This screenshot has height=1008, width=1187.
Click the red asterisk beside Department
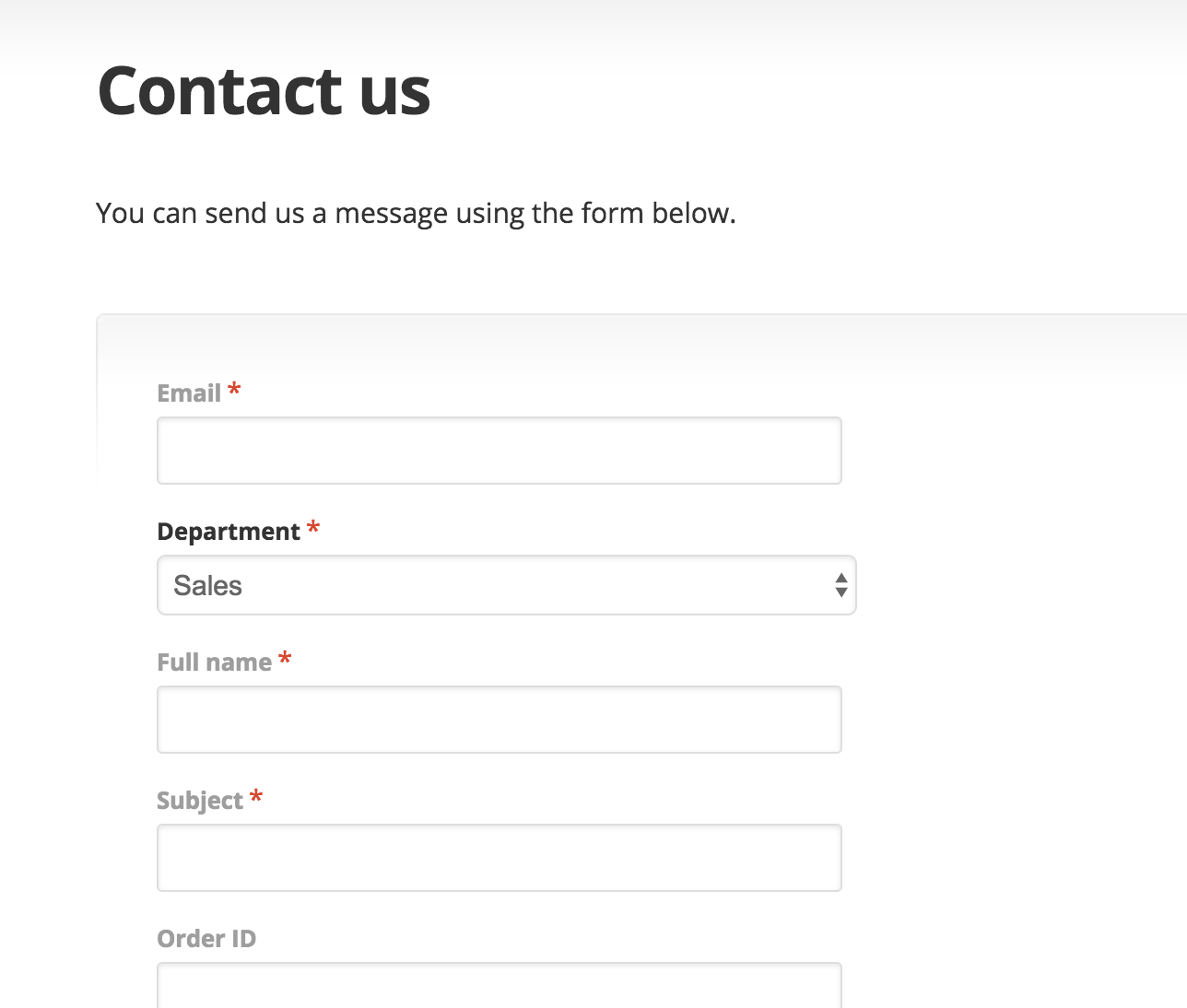pos(313,528)
